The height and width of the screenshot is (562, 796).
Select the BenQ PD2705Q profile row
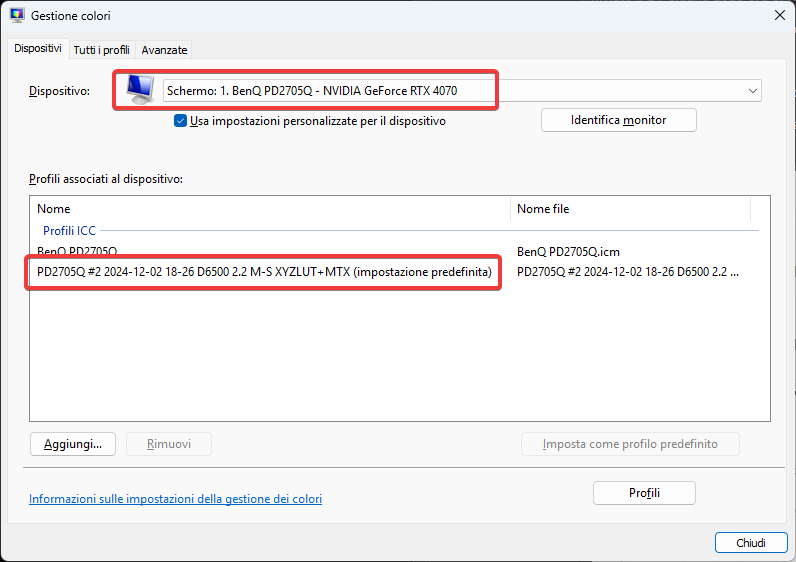(x=393, y=252)
